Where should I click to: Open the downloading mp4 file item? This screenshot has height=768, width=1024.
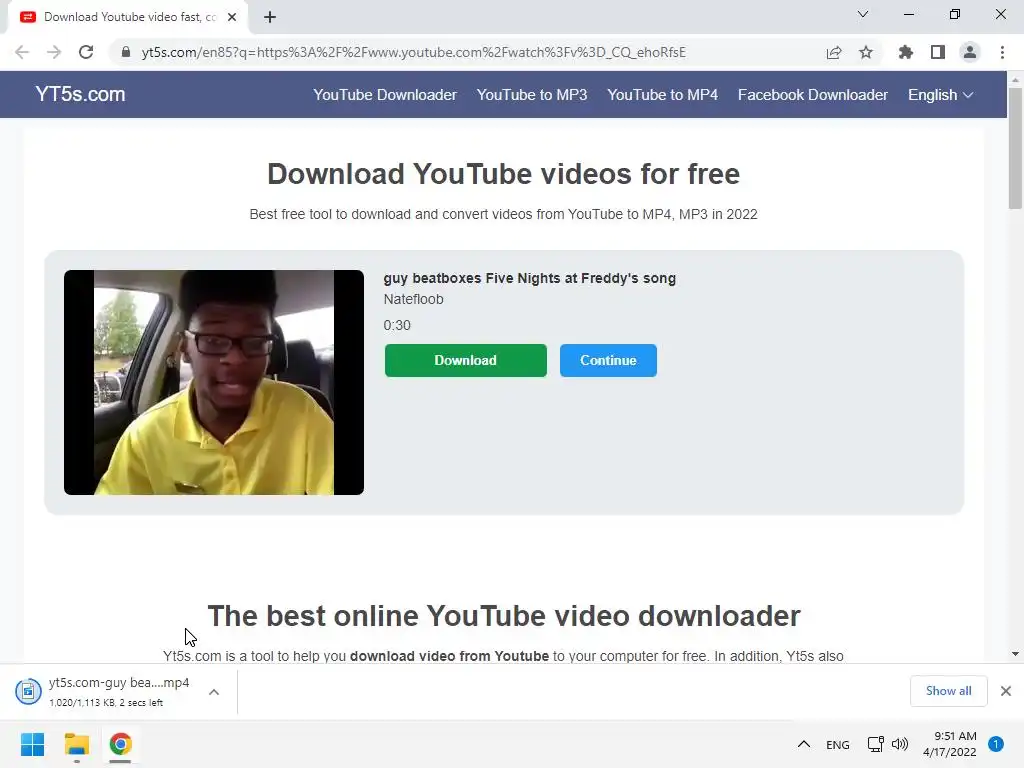coord(119,692)
